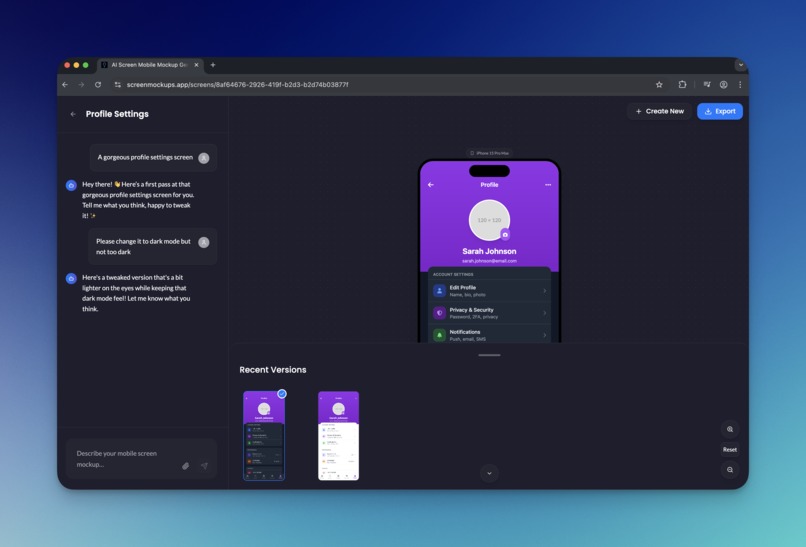Select the AI Screen Mobile Mockup tab
The width and height of the screenshot is (806, 547).
[x=149, y=65]
